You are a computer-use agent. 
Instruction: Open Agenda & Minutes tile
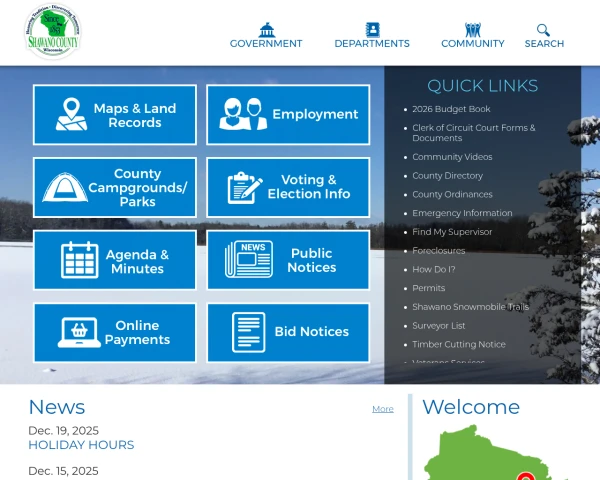pyautogui.click(x=115, y=260)
